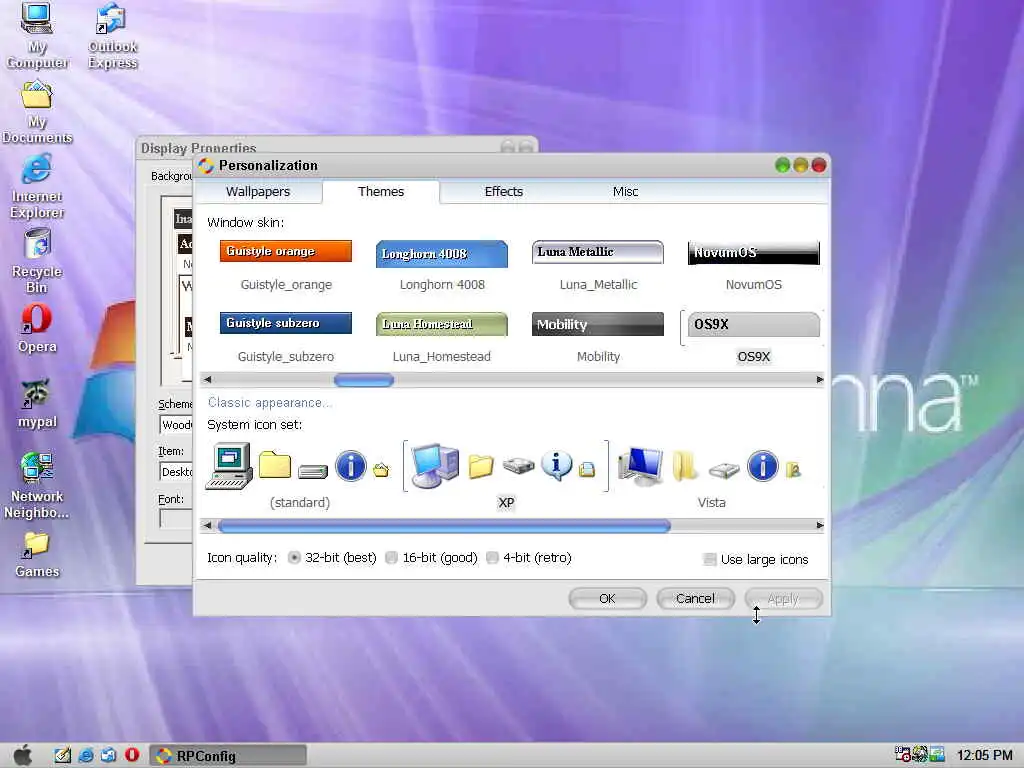Switch to the Themes tab
Image resolution: width=1024 pixels, height=768 pixels.
click(381, 191)
